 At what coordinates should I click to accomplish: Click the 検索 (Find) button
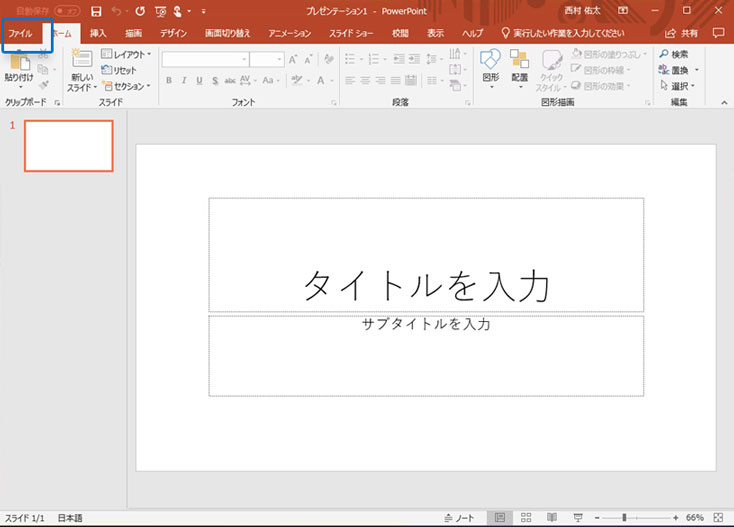coord(674,54)
